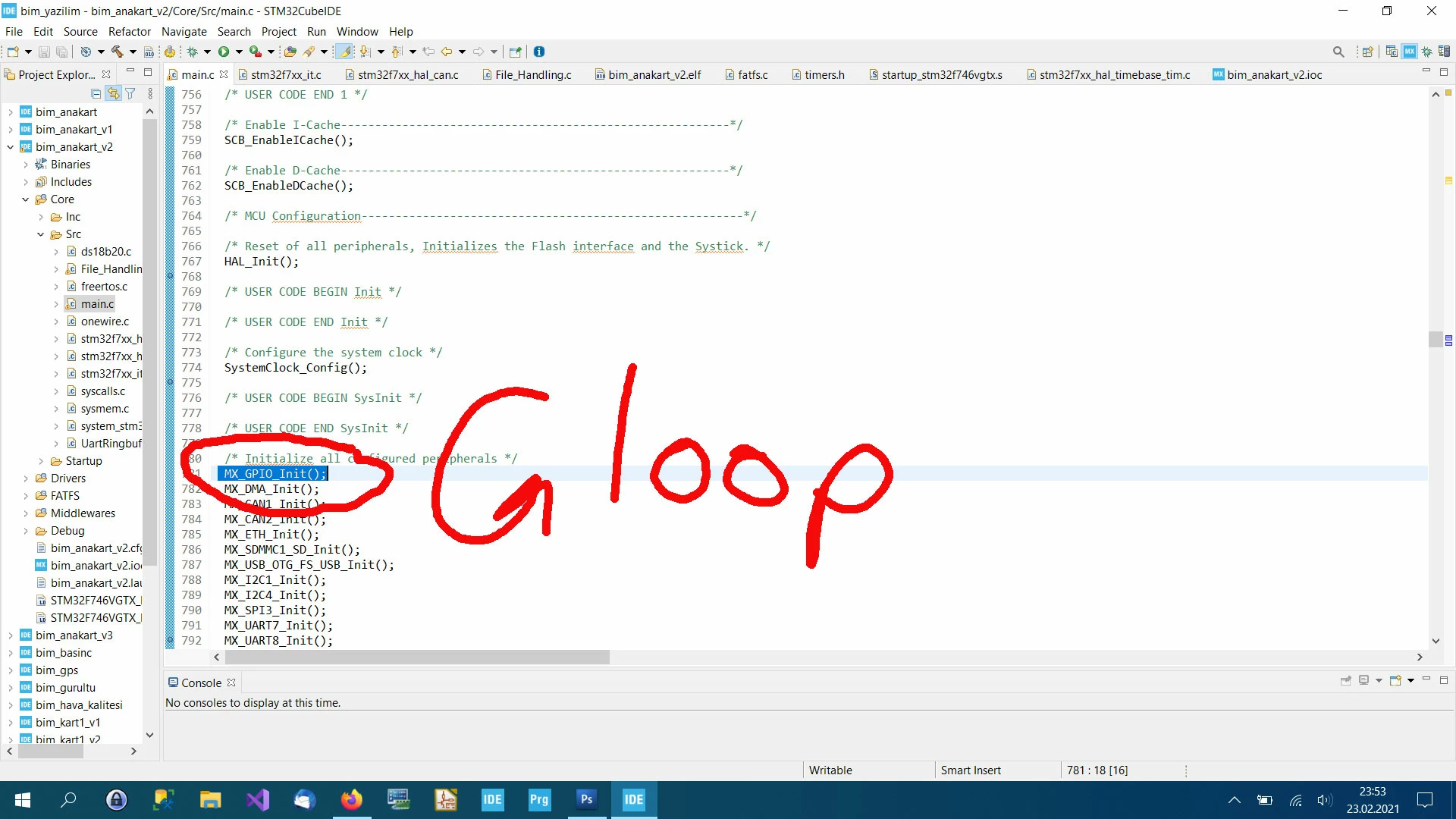
Task: Switch to the File_Handling.c editor tab
Action: coord(527,74)
